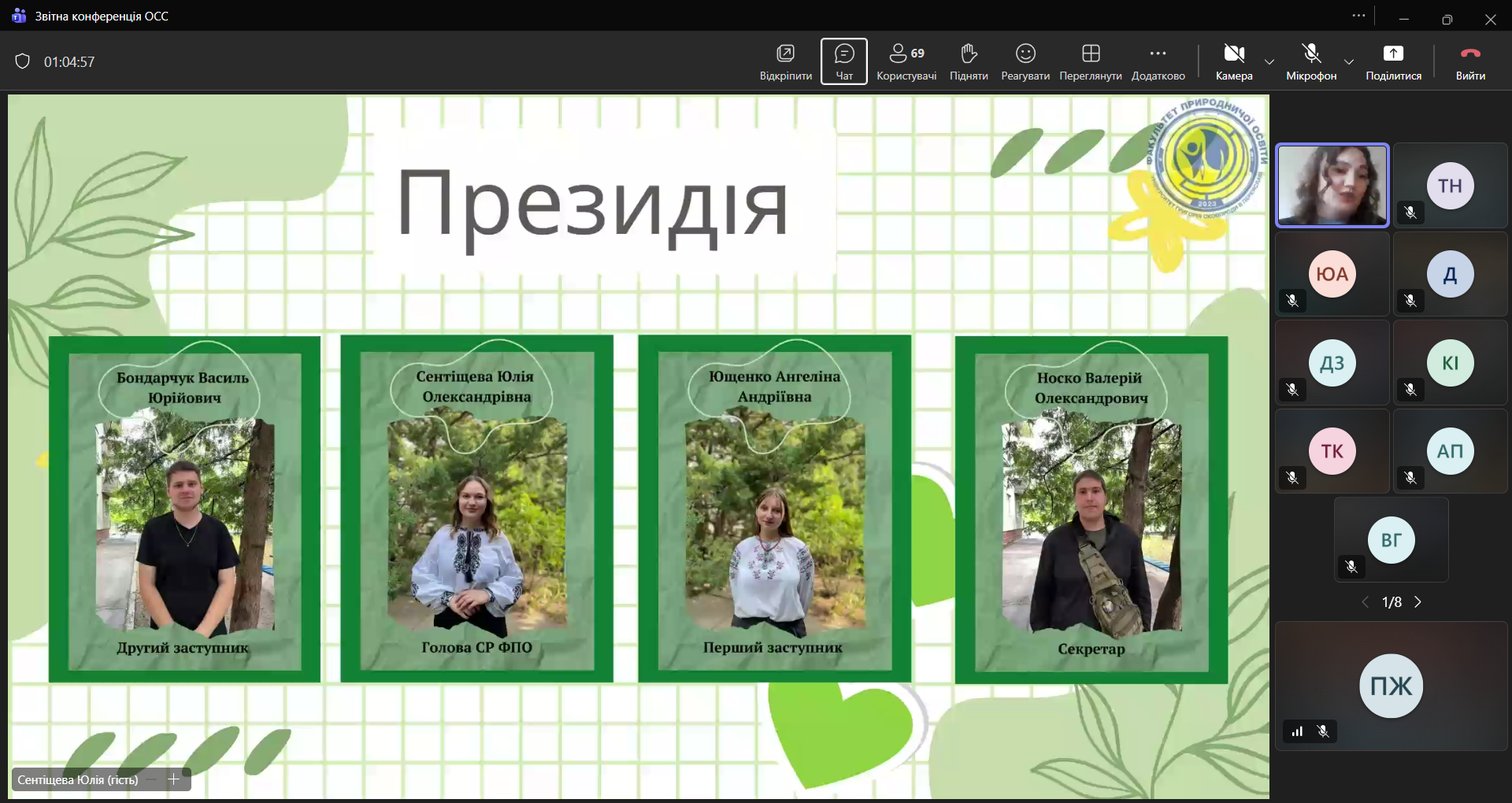Open the Користувачі participants list
Viewport: 1512px width, 803px height.
pyautogui.click(x=906, y=61)
